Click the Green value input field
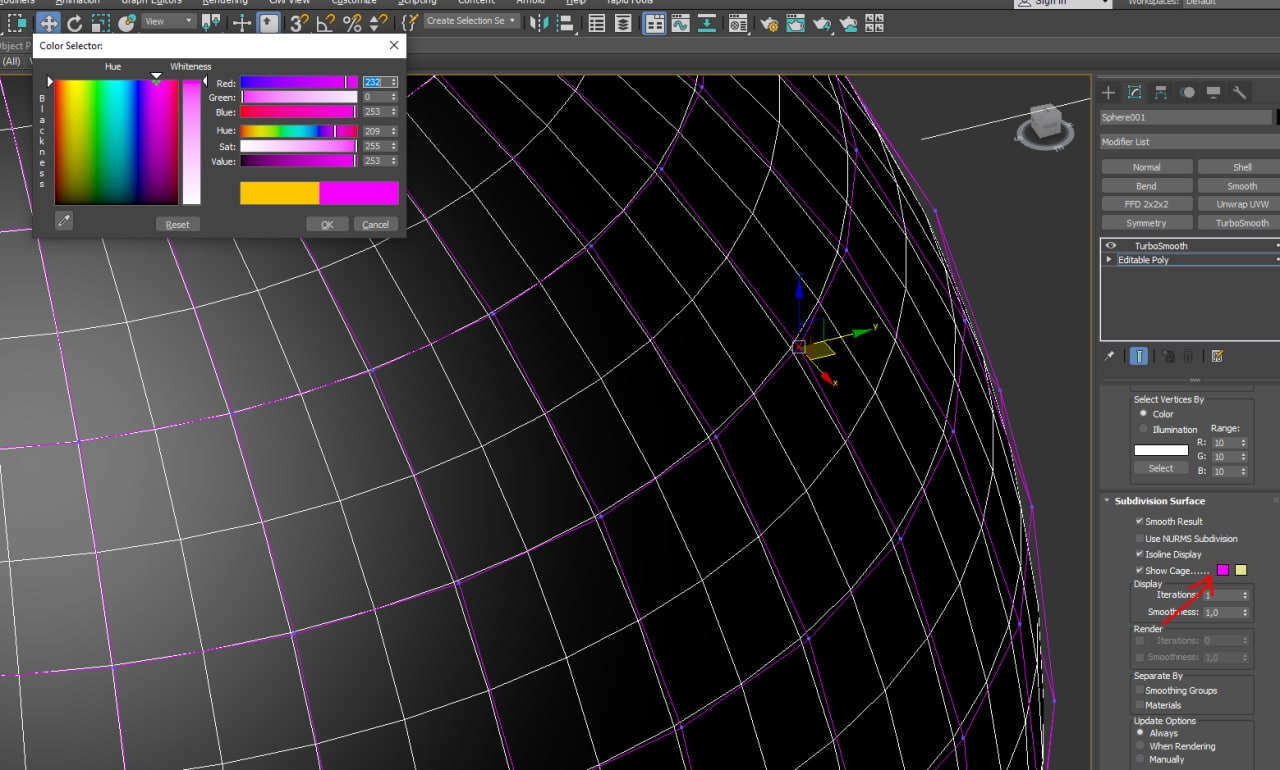Viewport: 1280px width, 770px height. click(x=376, y=97)
